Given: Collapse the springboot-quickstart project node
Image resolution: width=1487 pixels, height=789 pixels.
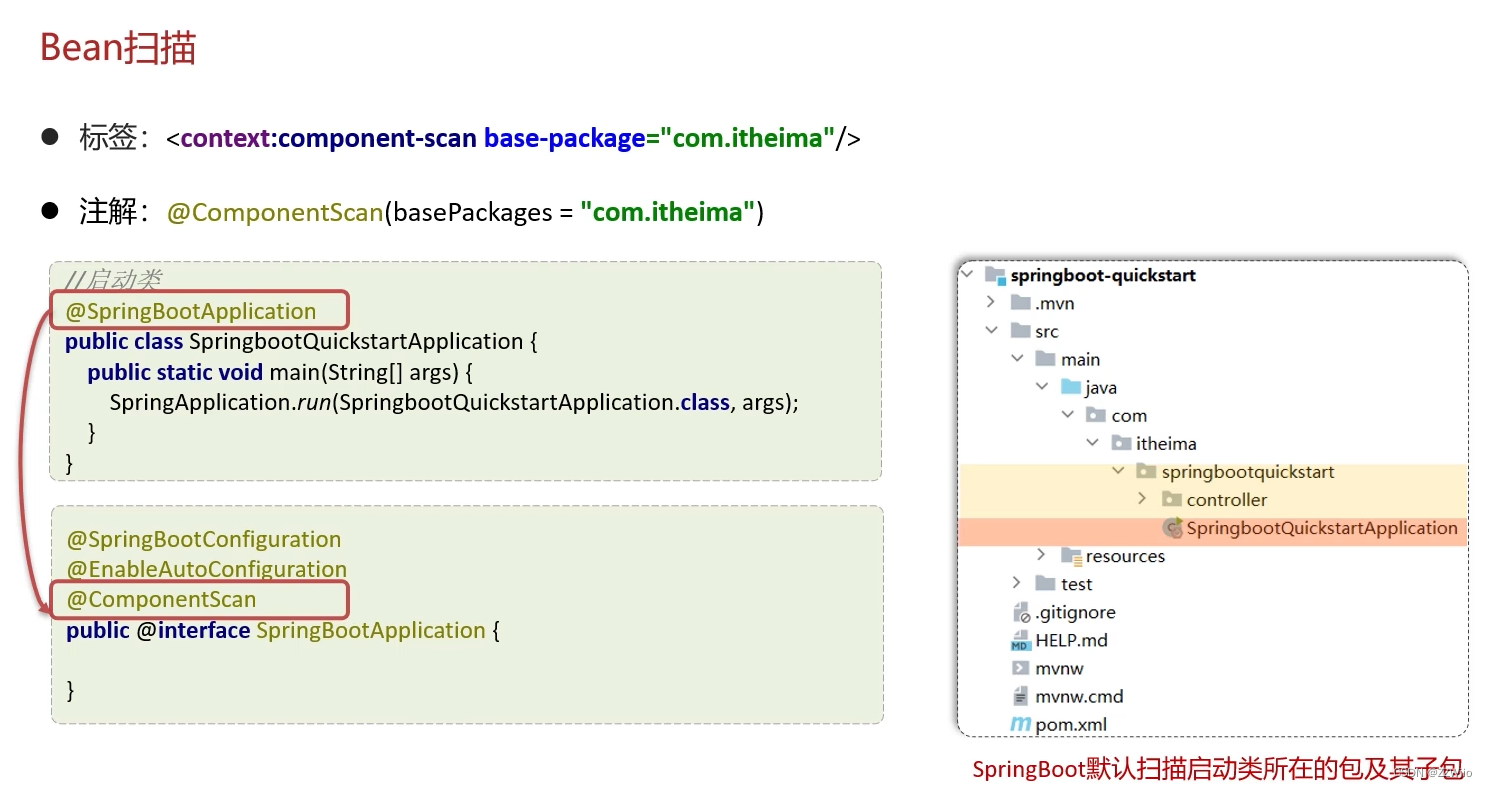Looking at the screenshot, I should [966, 274].
